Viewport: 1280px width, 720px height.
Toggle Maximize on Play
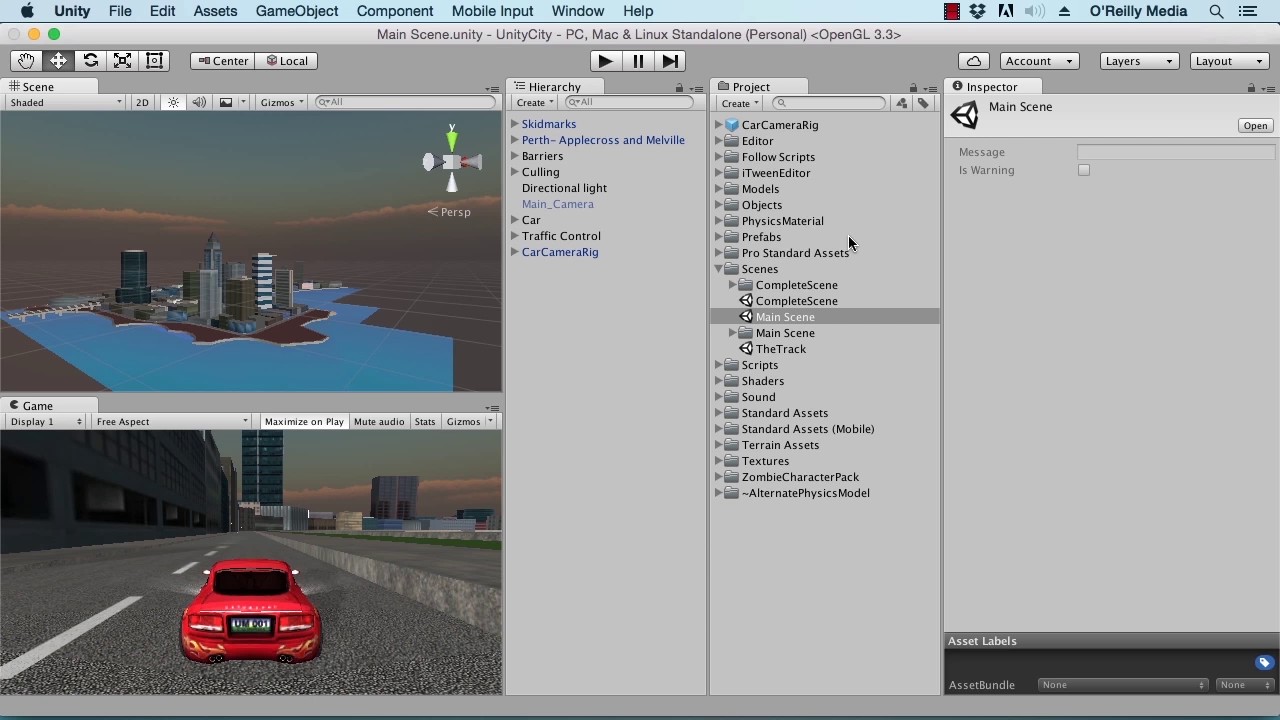[x=304, y=422]
